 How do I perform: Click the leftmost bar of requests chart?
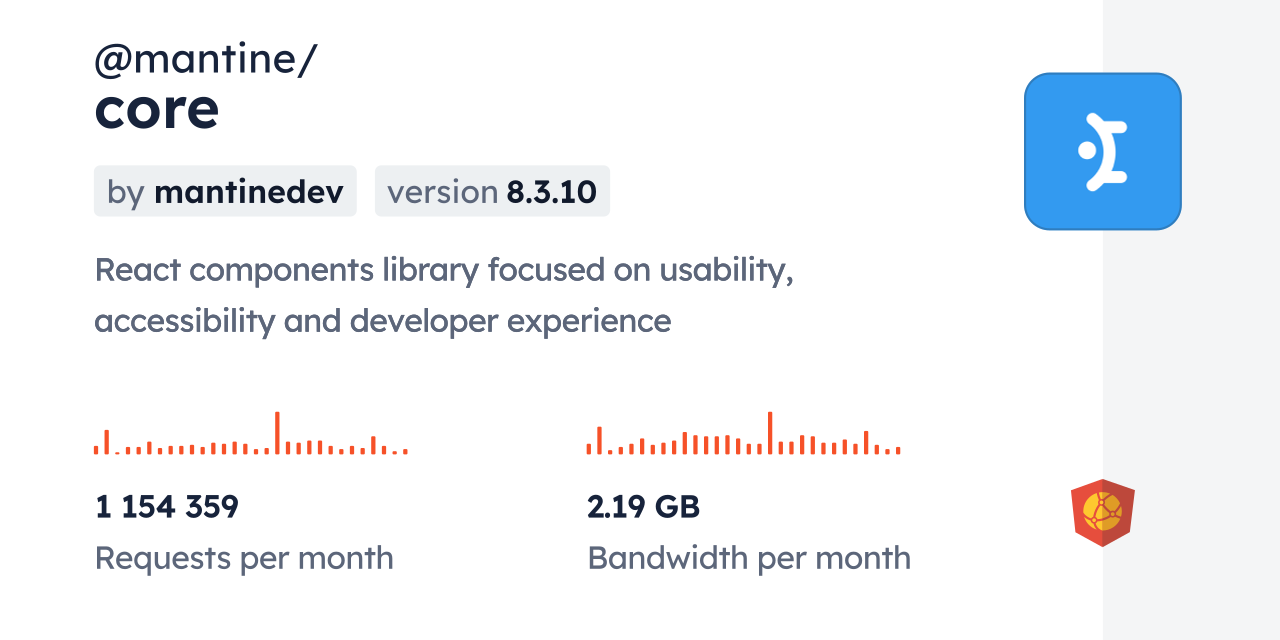click(96, 450)
